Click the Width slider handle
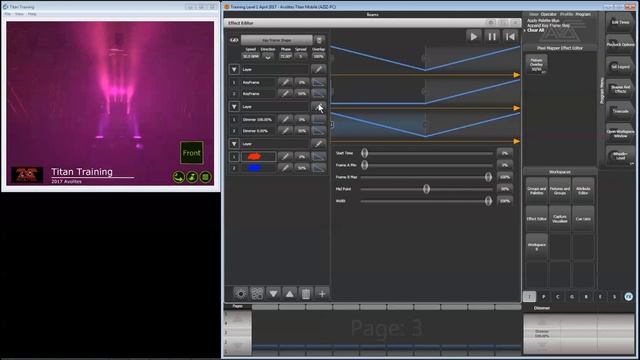 tap(488, 201)
